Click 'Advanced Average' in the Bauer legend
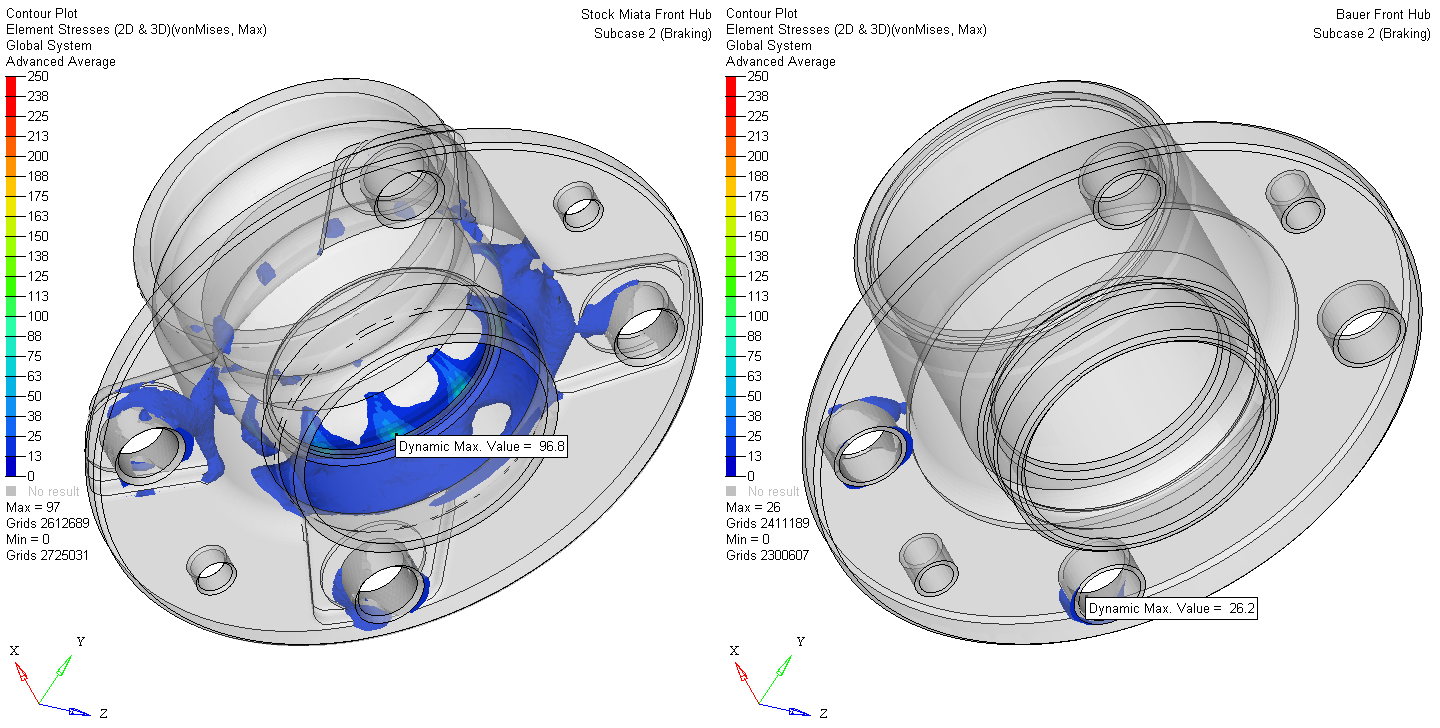Image resolution: width=1440 pixels, height=728 pixels. (781, 62)
